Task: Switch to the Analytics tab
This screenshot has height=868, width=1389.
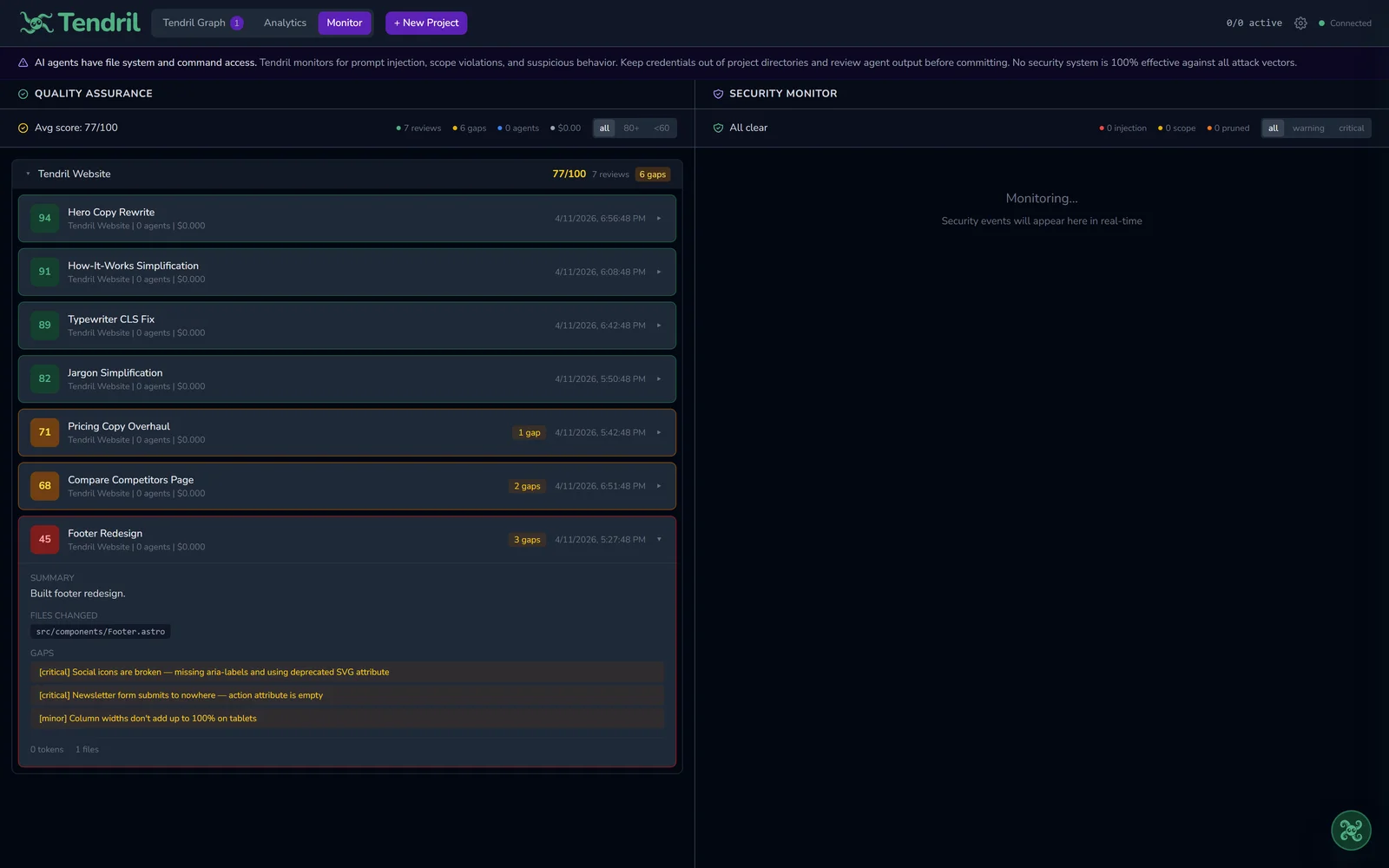Action: point(285,23)
